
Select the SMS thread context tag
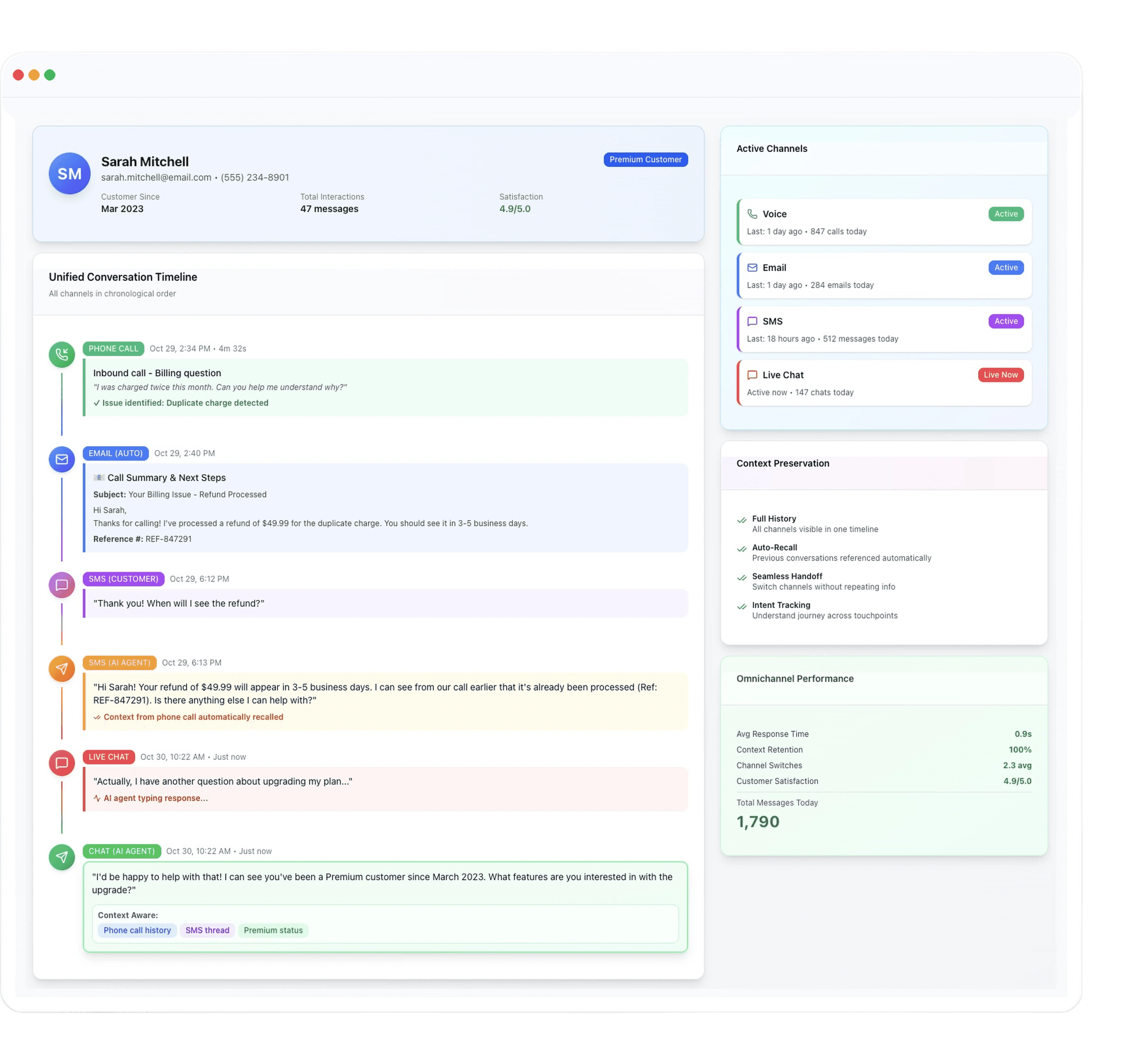207,930
